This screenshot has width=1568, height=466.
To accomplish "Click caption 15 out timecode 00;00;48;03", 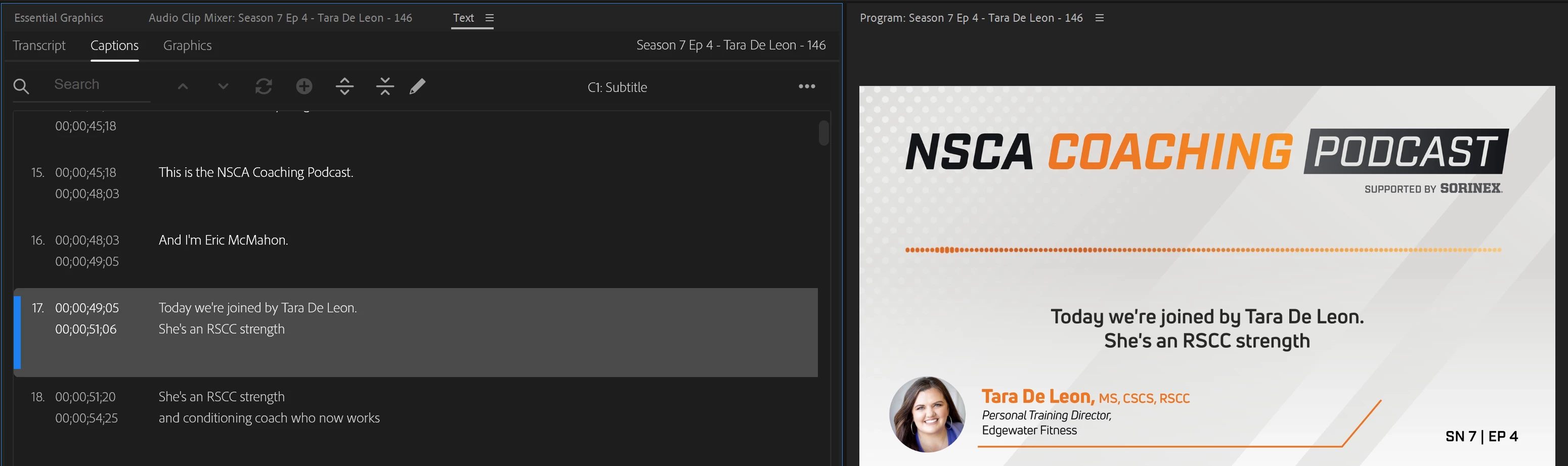I will point(87,194).
